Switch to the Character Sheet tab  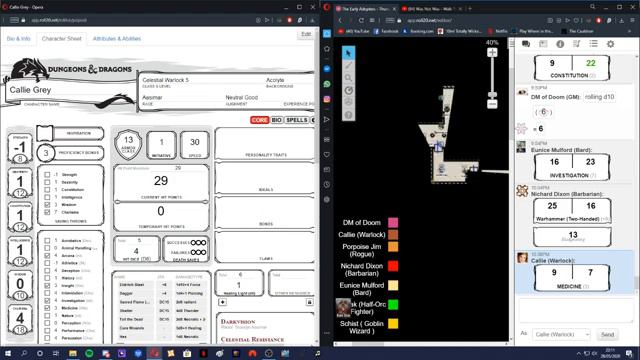point(61,38)
